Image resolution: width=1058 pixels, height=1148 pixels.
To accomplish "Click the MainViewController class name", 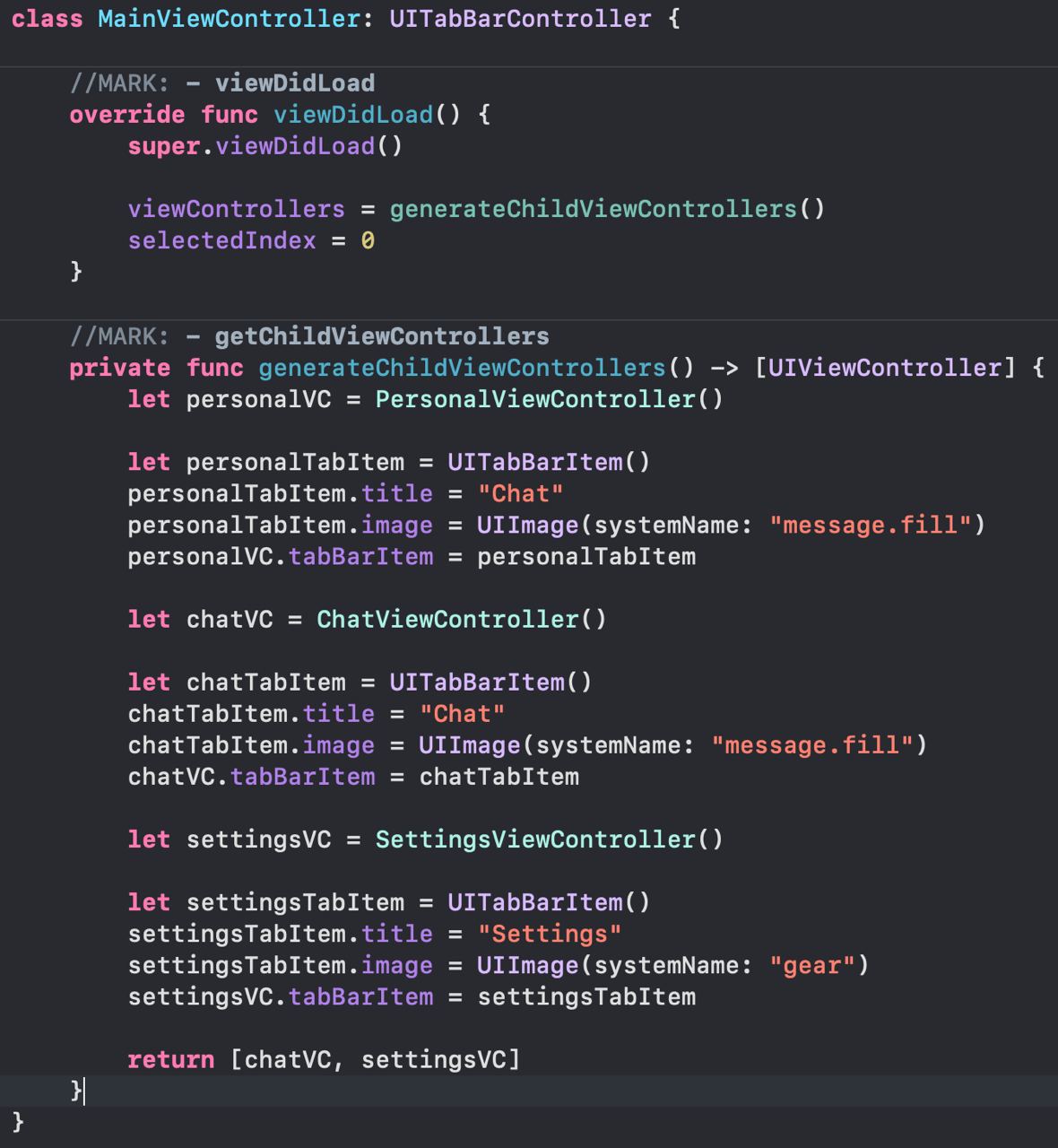I will [x=229, y=19].
